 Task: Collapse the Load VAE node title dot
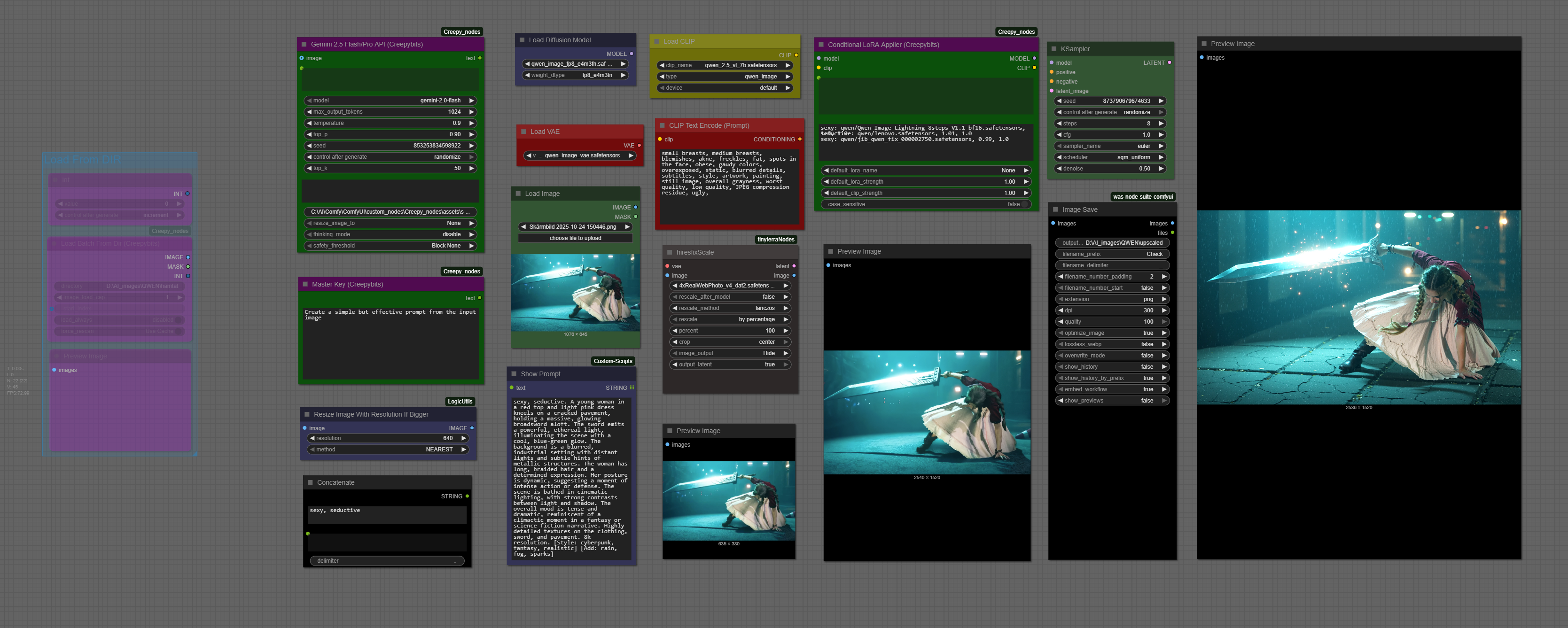523,132
